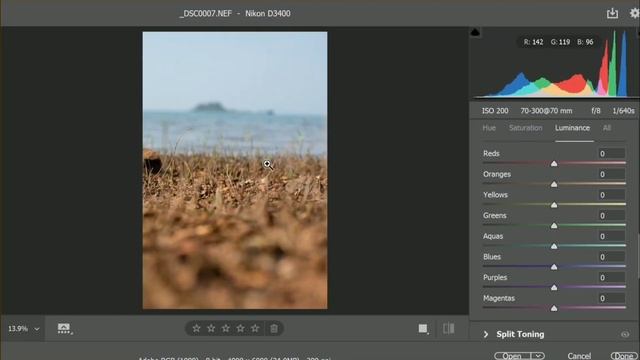Click the Yellows value input field
The width and height of the screenshot is (640, 360).
click(611, 195)
